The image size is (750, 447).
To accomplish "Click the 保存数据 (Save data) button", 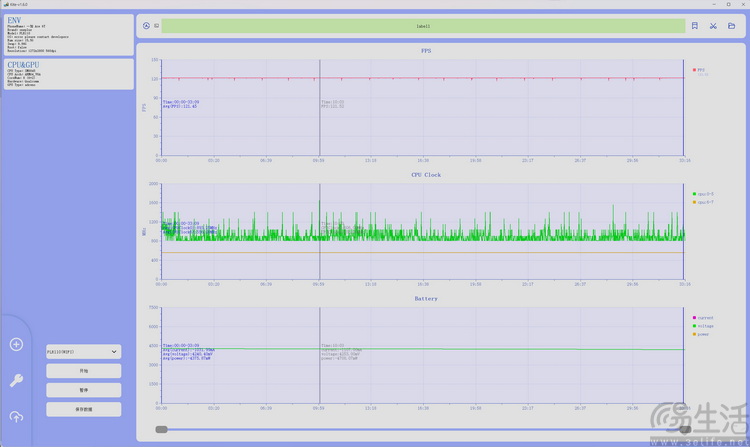I will [x=83, y=409].
